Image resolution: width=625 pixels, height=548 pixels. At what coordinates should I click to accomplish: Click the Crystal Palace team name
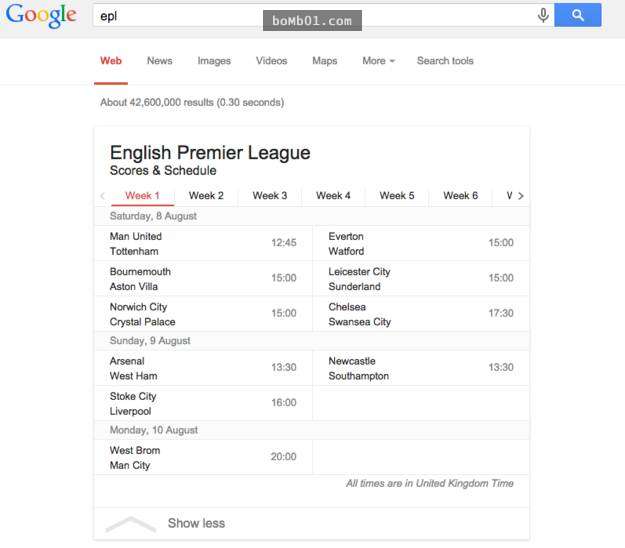(142, 322)
